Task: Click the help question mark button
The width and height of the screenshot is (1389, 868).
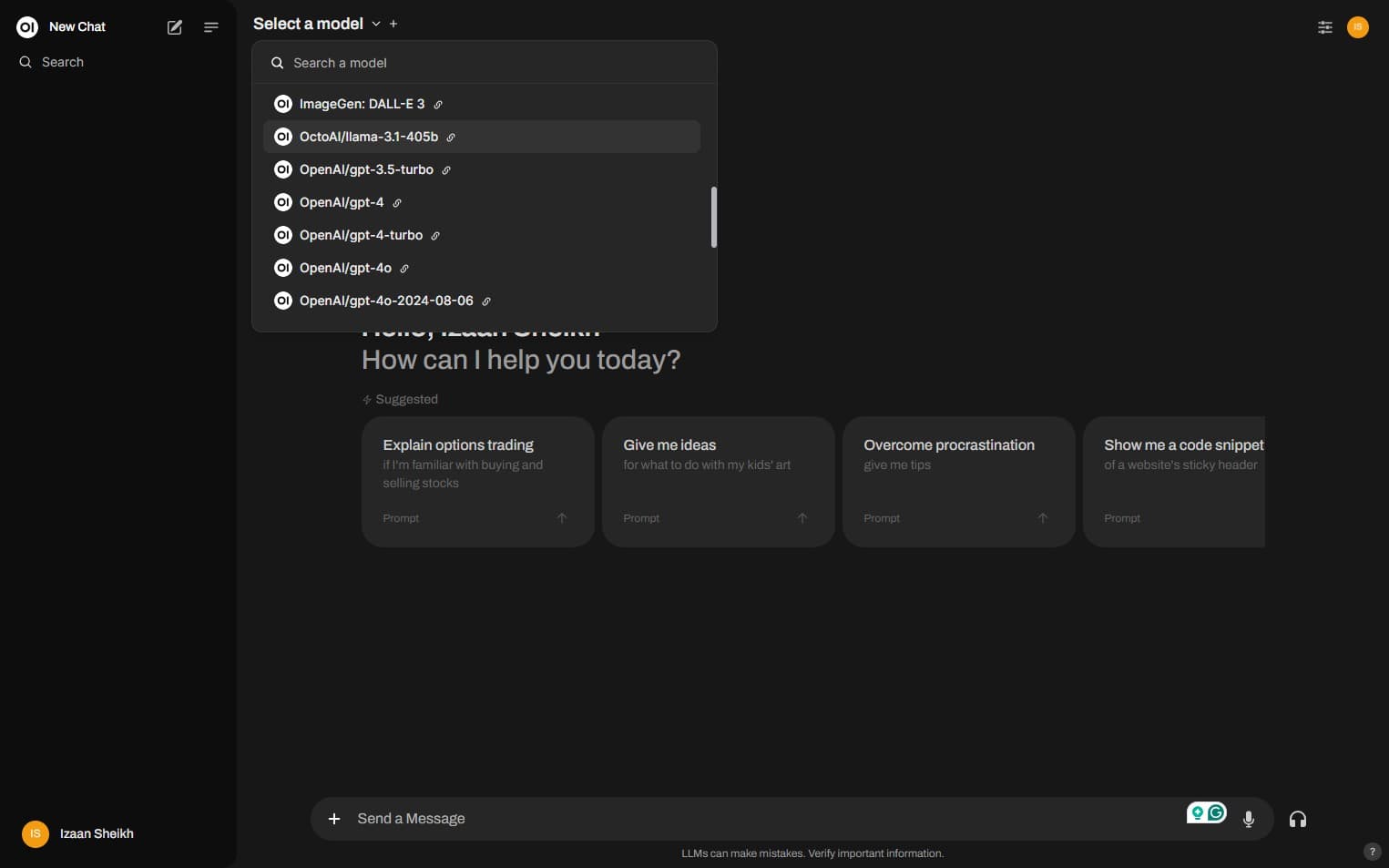Action: (1372, 852)
